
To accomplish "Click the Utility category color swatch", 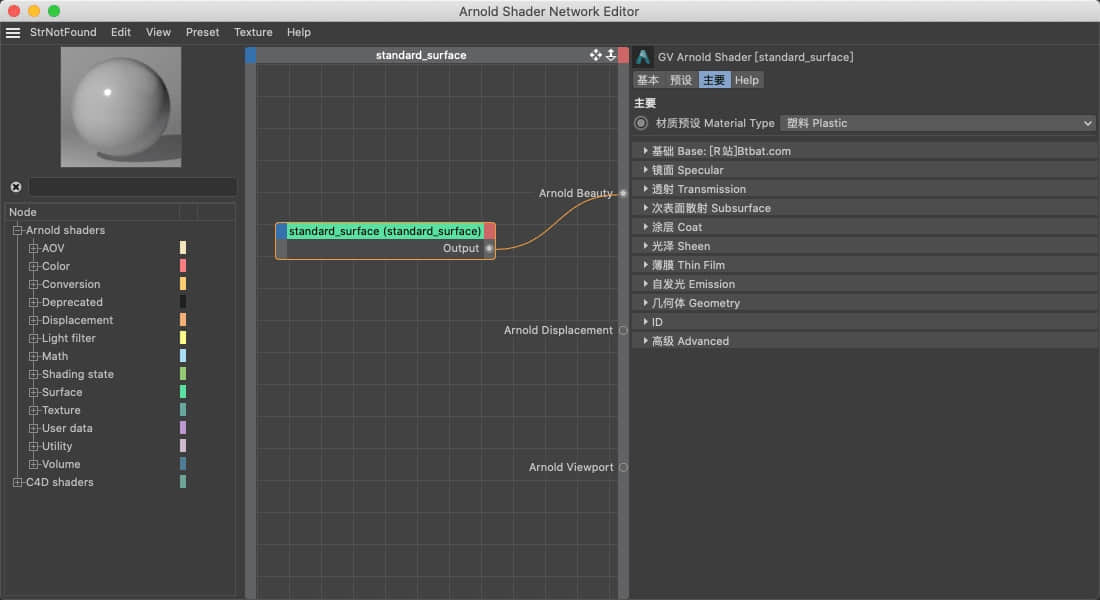I will pyautogui.click(x=183, y=446).
